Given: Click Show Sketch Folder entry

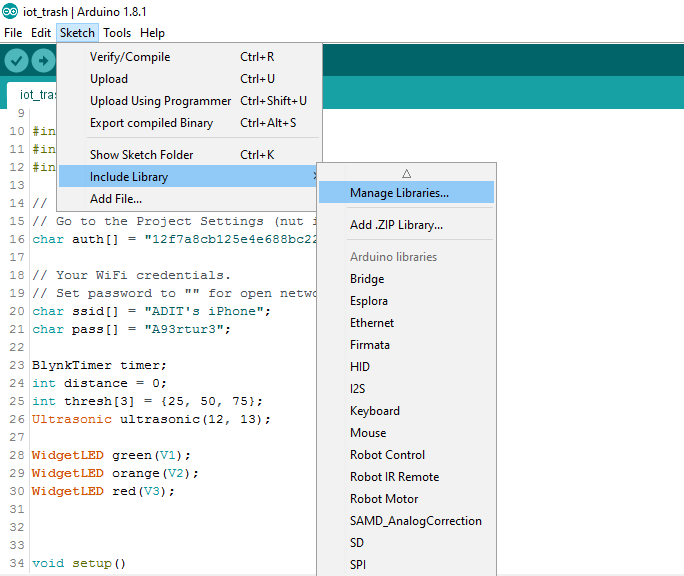Looking at the screenshot, I should [x=141, y=155].
